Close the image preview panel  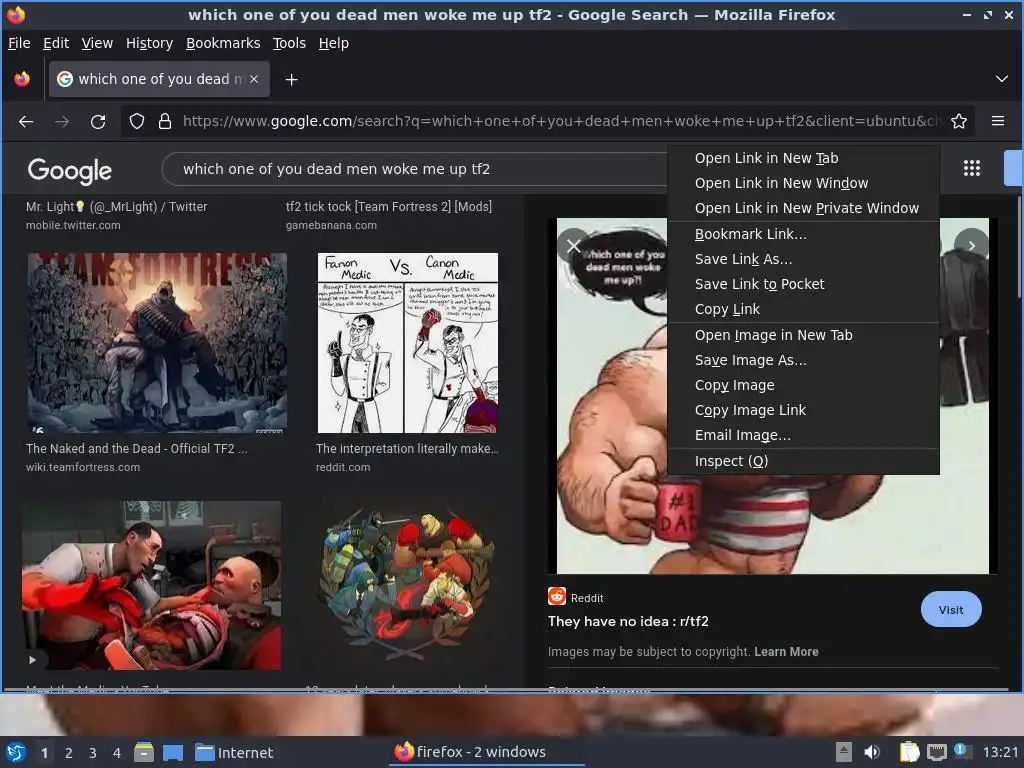(x=573, y=246)
